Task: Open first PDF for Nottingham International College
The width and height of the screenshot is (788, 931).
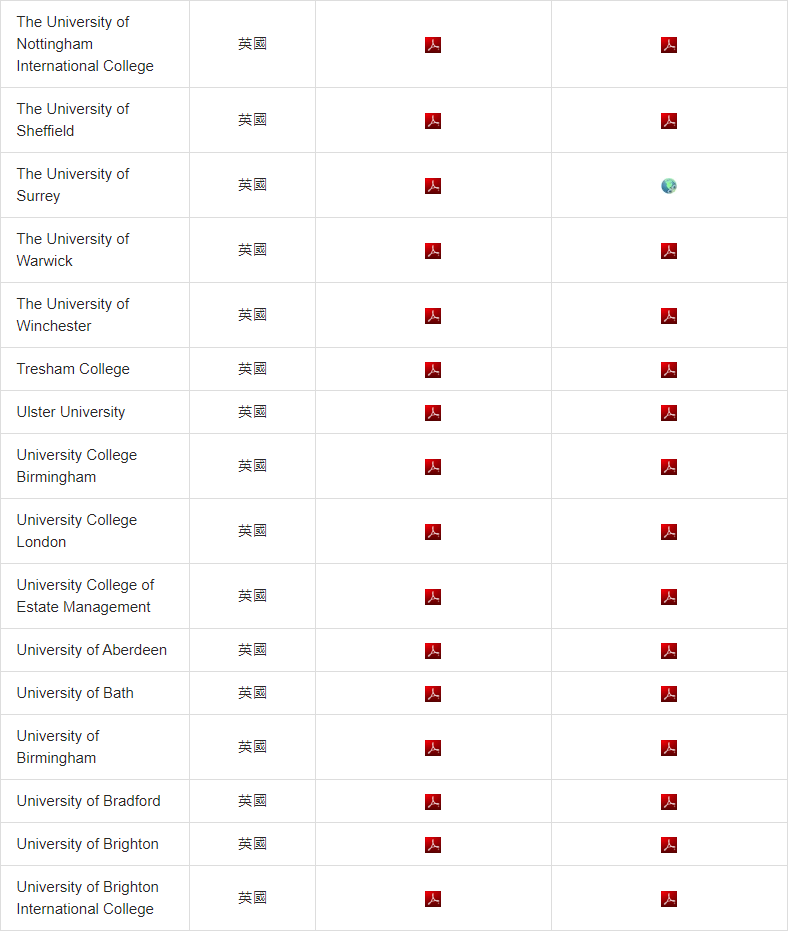Action: [x=433, y=45]
